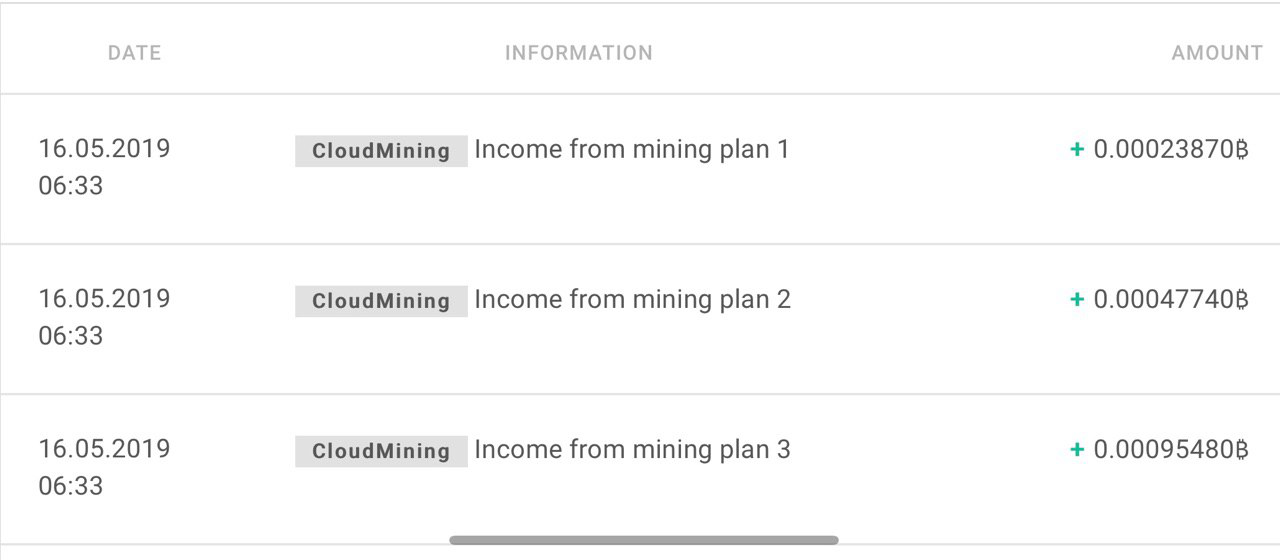Click the 16.05.2019 date in plan 2 row
Viewport: 1280px width, 560px height.
pos(104,299)
